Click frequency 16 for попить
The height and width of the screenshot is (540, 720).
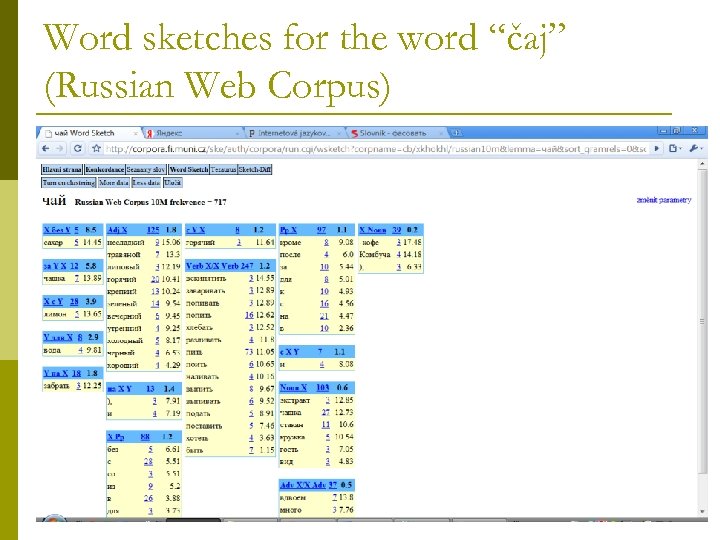[x=249, y=315]
